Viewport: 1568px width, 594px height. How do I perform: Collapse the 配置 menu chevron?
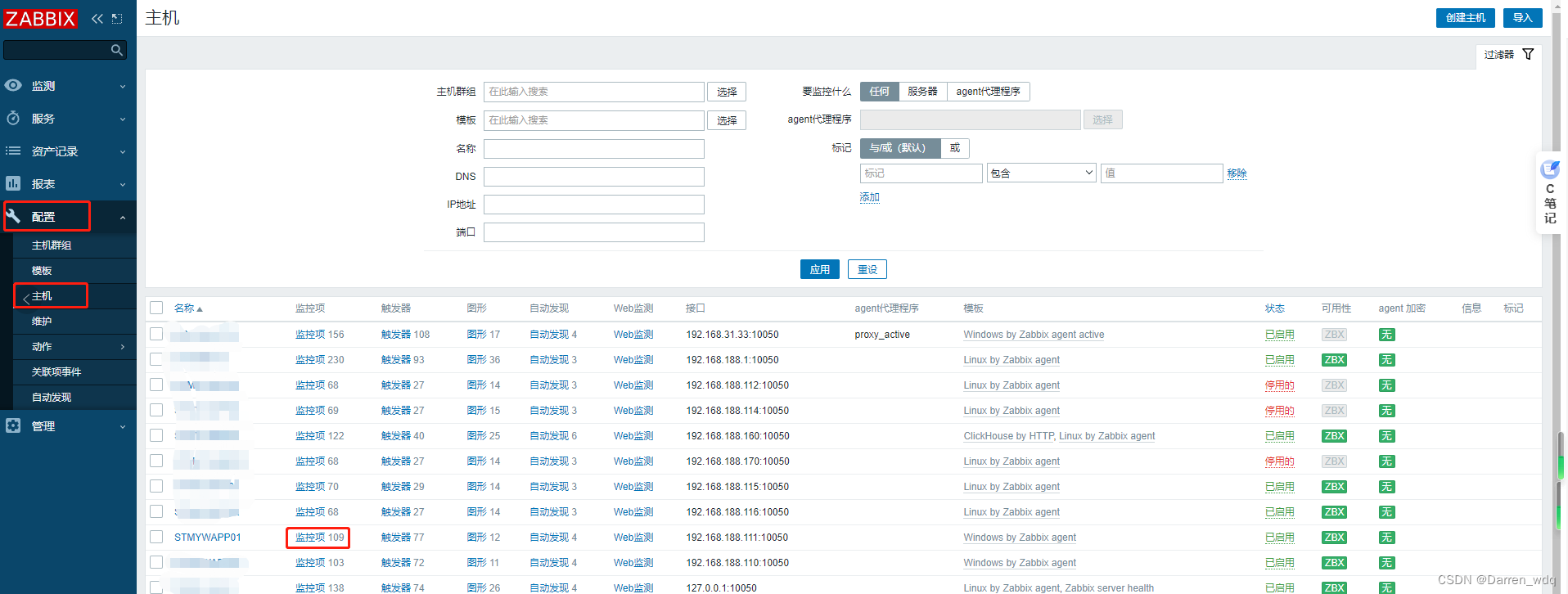[x=123, y=217]
